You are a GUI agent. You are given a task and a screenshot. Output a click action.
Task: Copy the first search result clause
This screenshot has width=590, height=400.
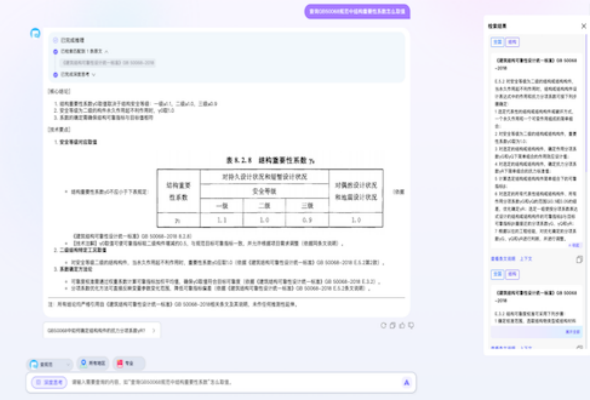tap(579, 259)
